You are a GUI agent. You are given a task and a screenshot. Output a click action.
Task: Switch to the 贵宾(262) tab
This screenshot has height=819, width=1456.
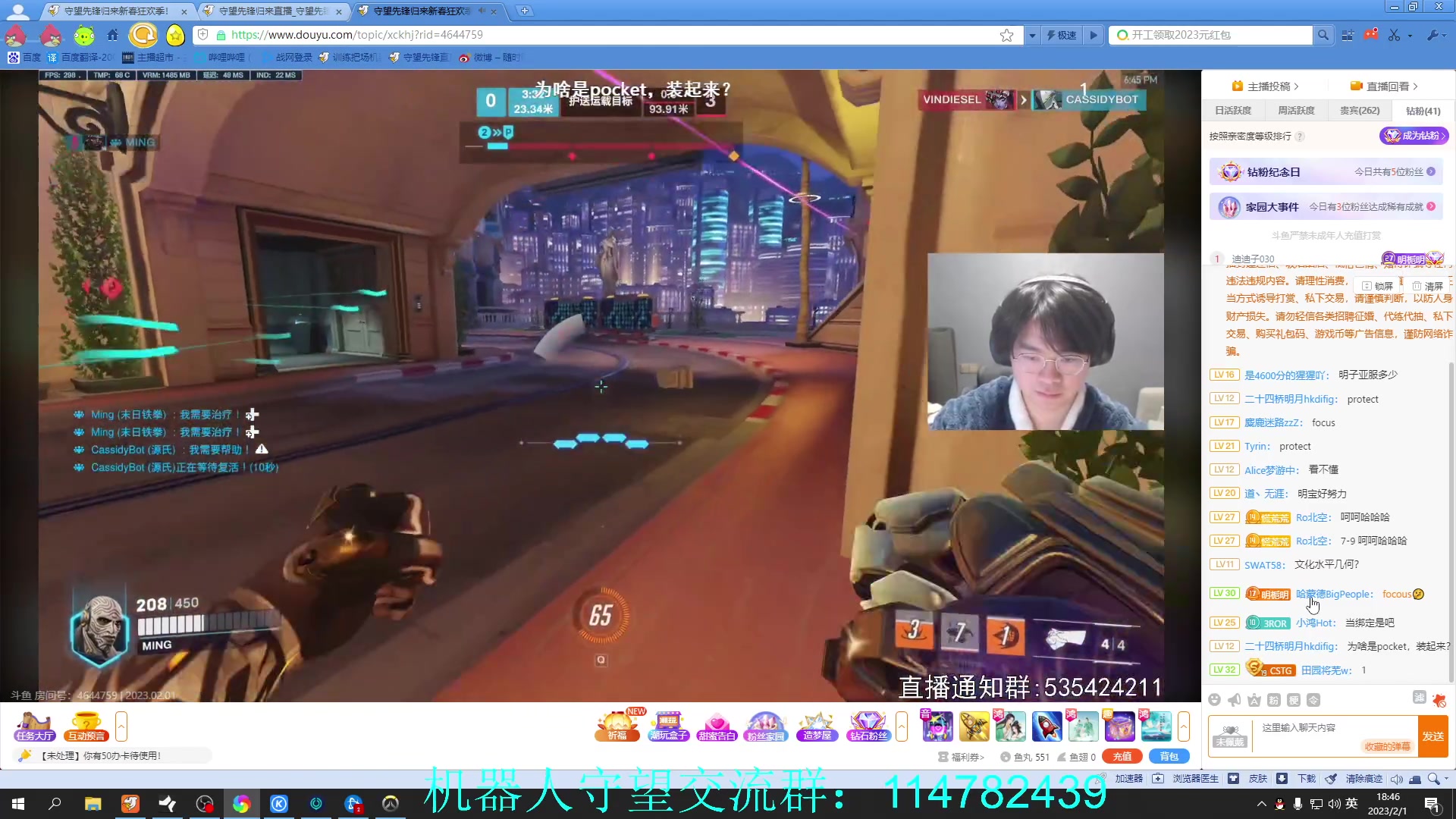pos(1359,111)
